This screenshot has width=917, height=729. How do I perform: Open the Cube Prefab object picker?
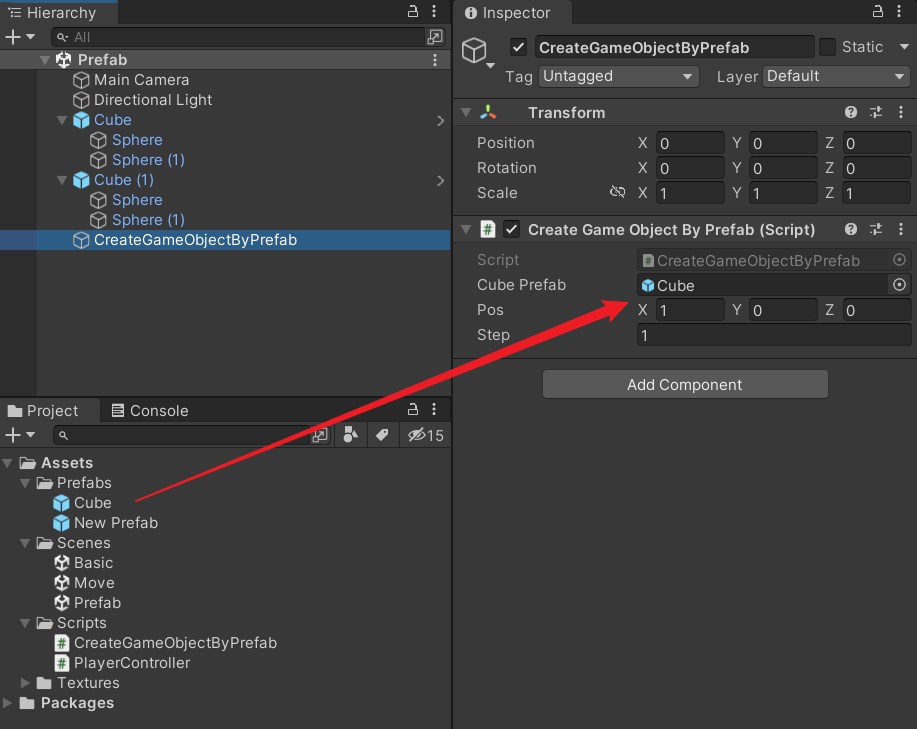point(899,285)
